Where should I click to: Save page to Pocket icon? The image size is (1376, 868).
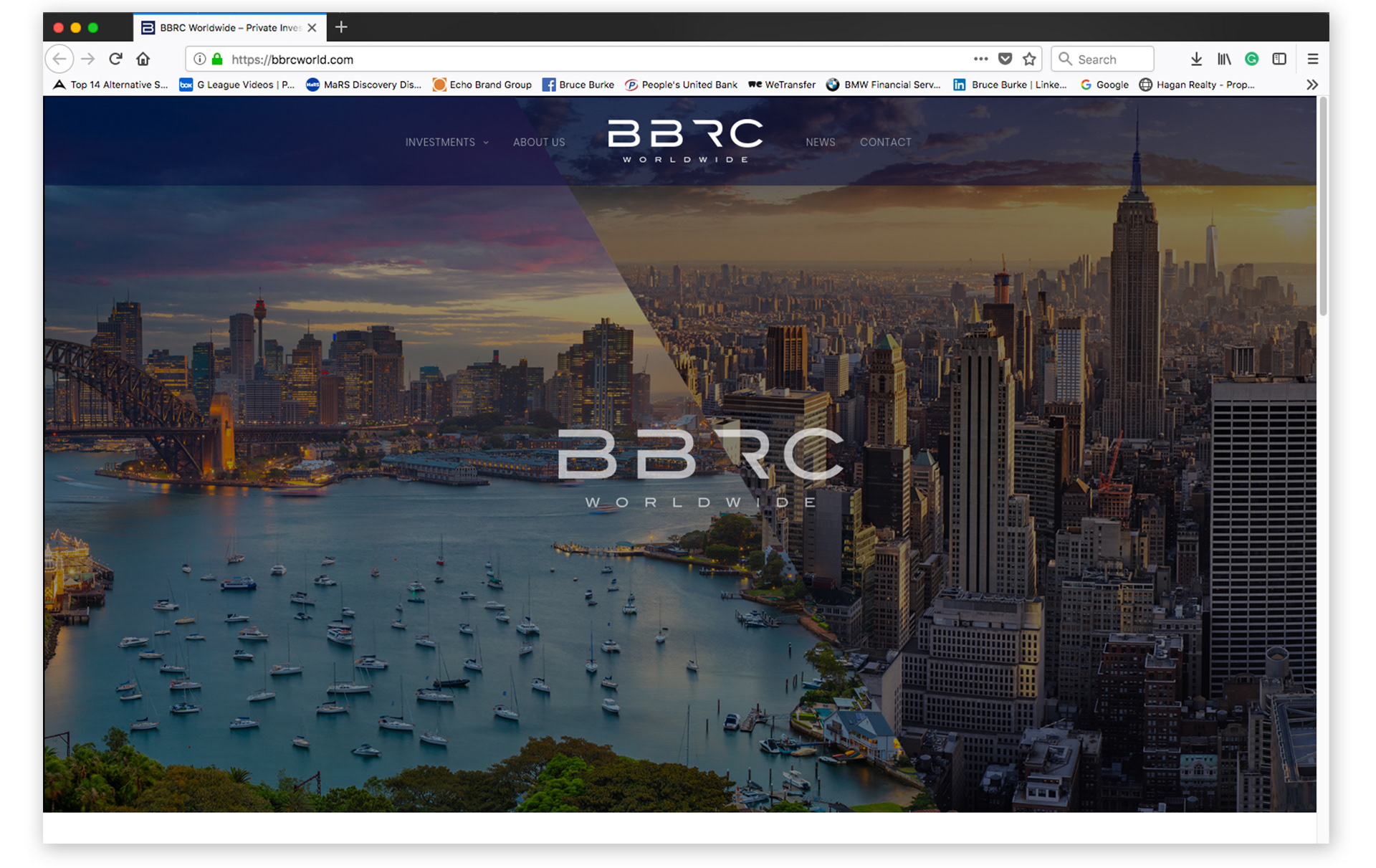[x=1005, y=59]
